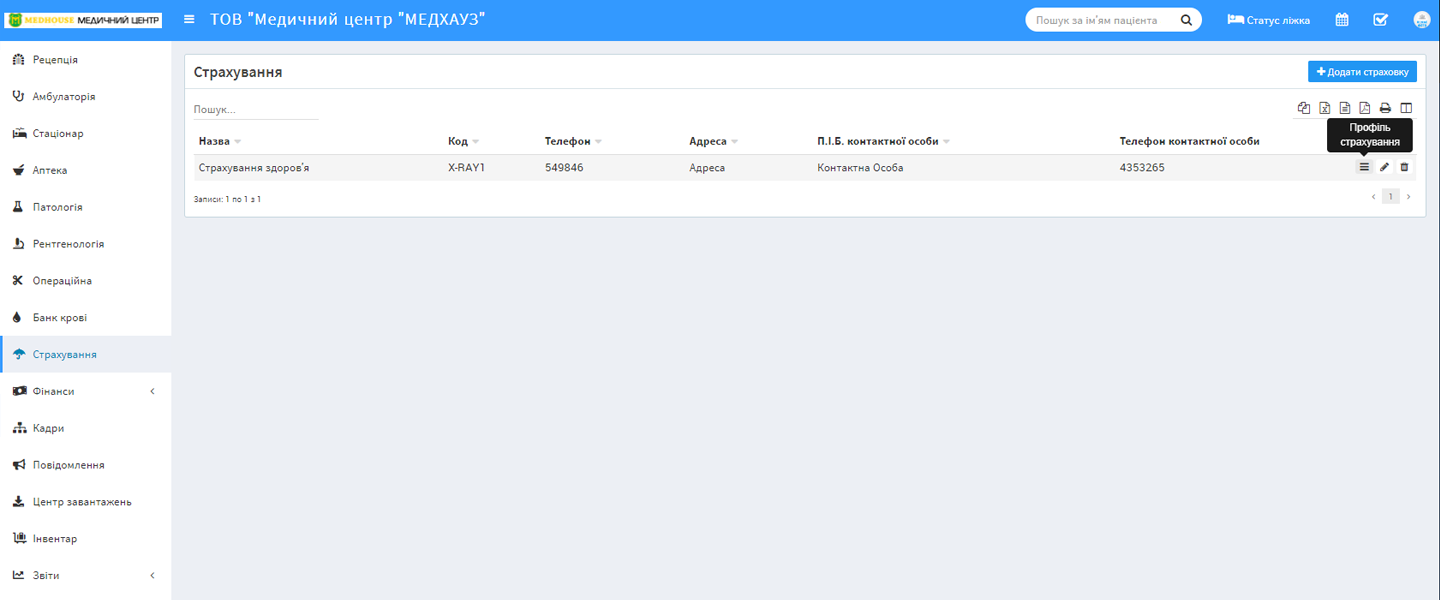The height and width of the screenshot is (600, 1440).
Task: Open Інвентар in the sidebar
Action: [x=86, y=539]
